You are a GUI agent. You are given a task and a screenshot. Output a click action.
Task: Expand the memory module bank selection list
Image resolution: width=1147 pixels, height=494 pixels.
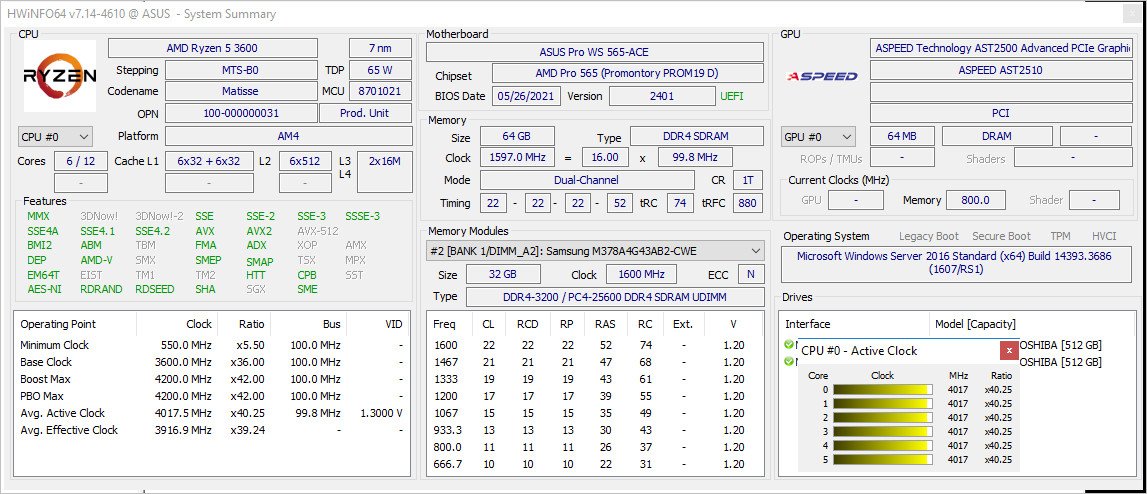(x=756, y=251)
